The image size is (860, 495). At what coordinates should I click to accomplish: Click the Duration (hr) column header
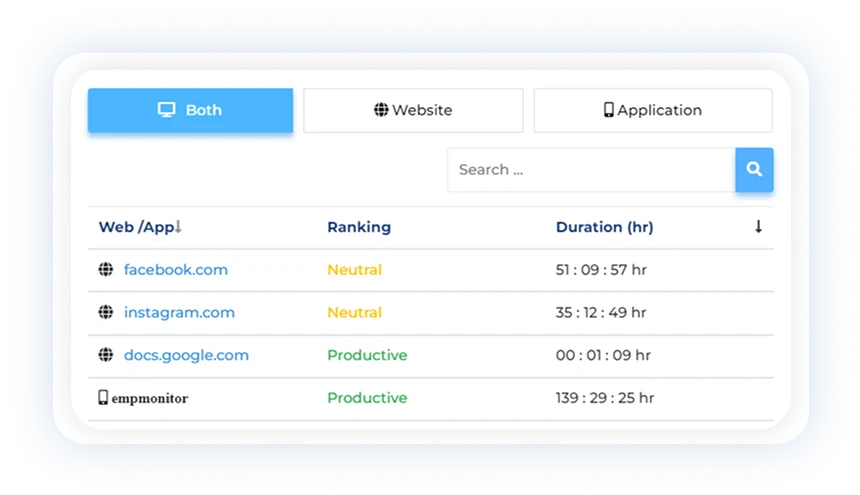coord(604,227)
